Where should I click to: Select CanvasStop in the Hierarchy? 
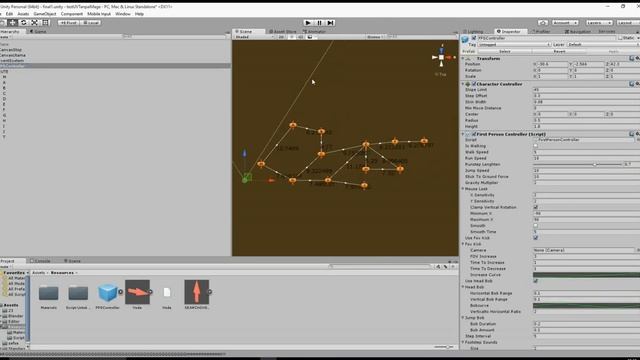click(x=11, y=50)
